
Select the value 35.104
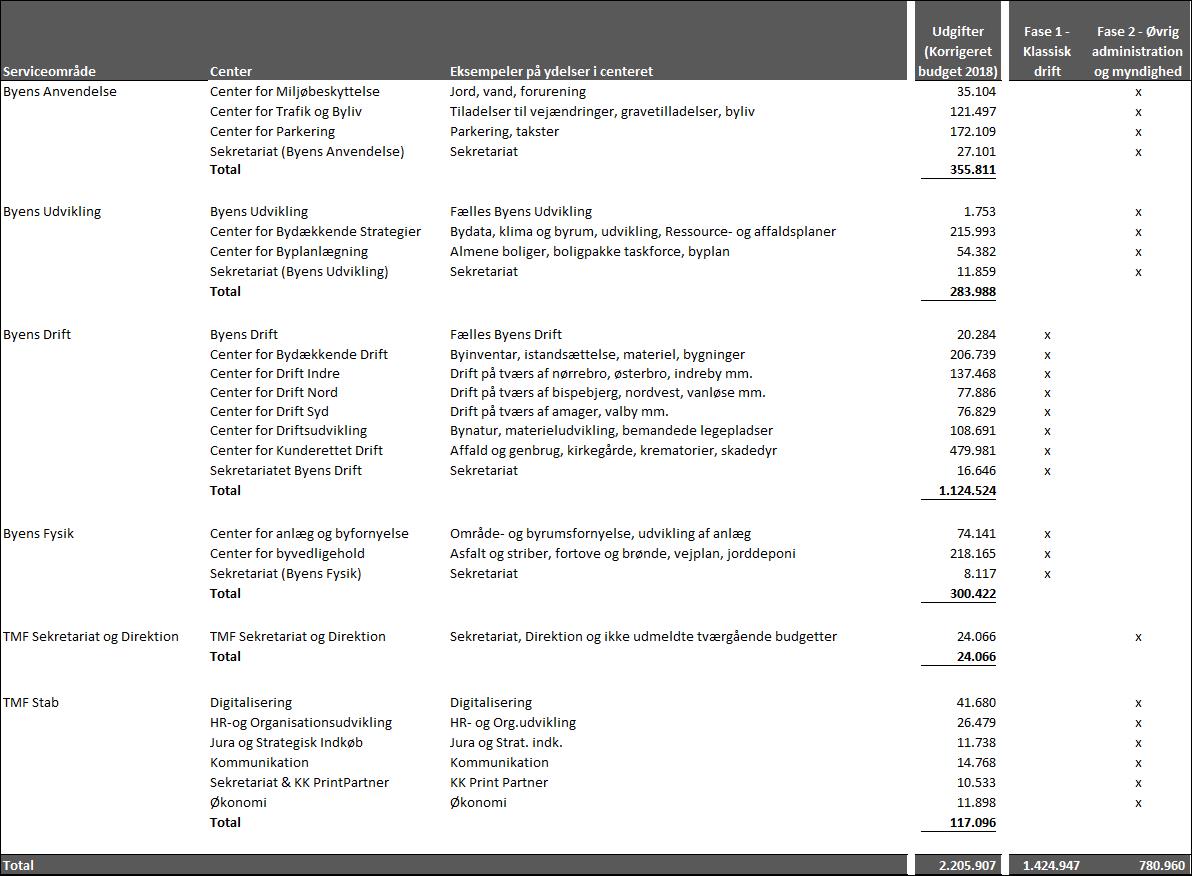pyautogui.click(x=976, y=91)
